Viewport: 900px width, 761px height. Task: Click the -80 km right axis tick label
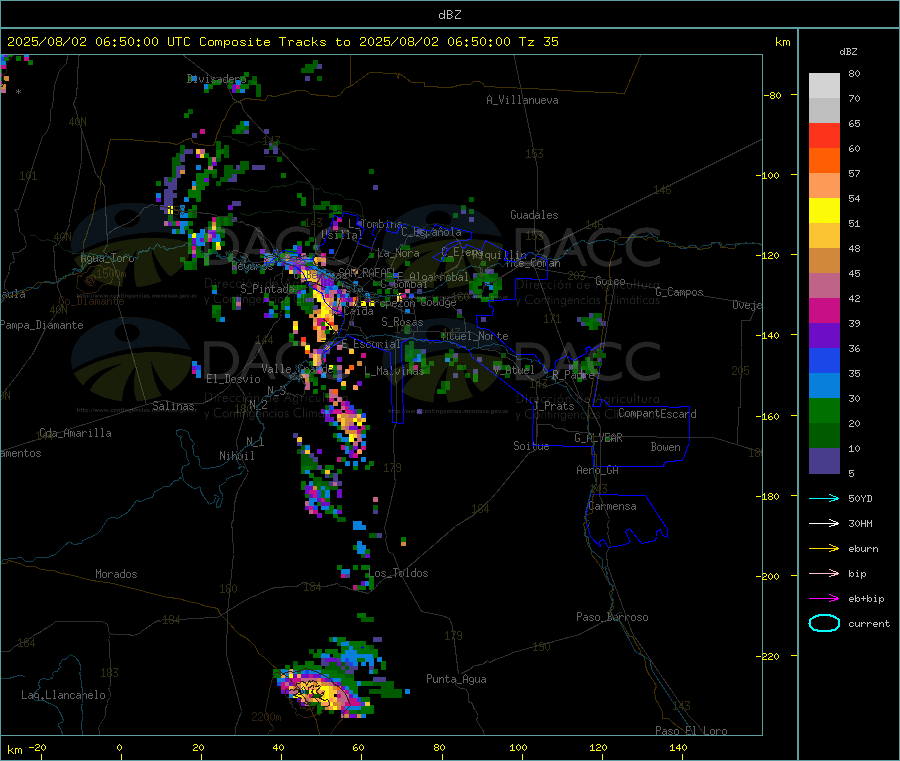tap(773, 95)
